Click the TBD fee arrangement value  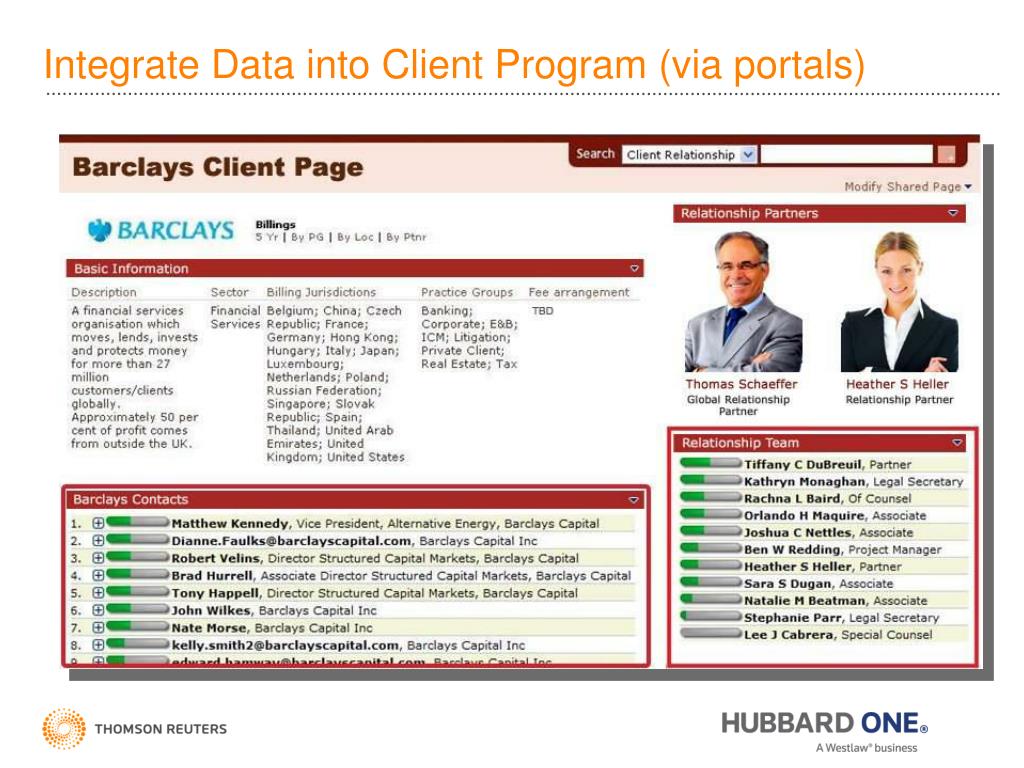(542, 311)
